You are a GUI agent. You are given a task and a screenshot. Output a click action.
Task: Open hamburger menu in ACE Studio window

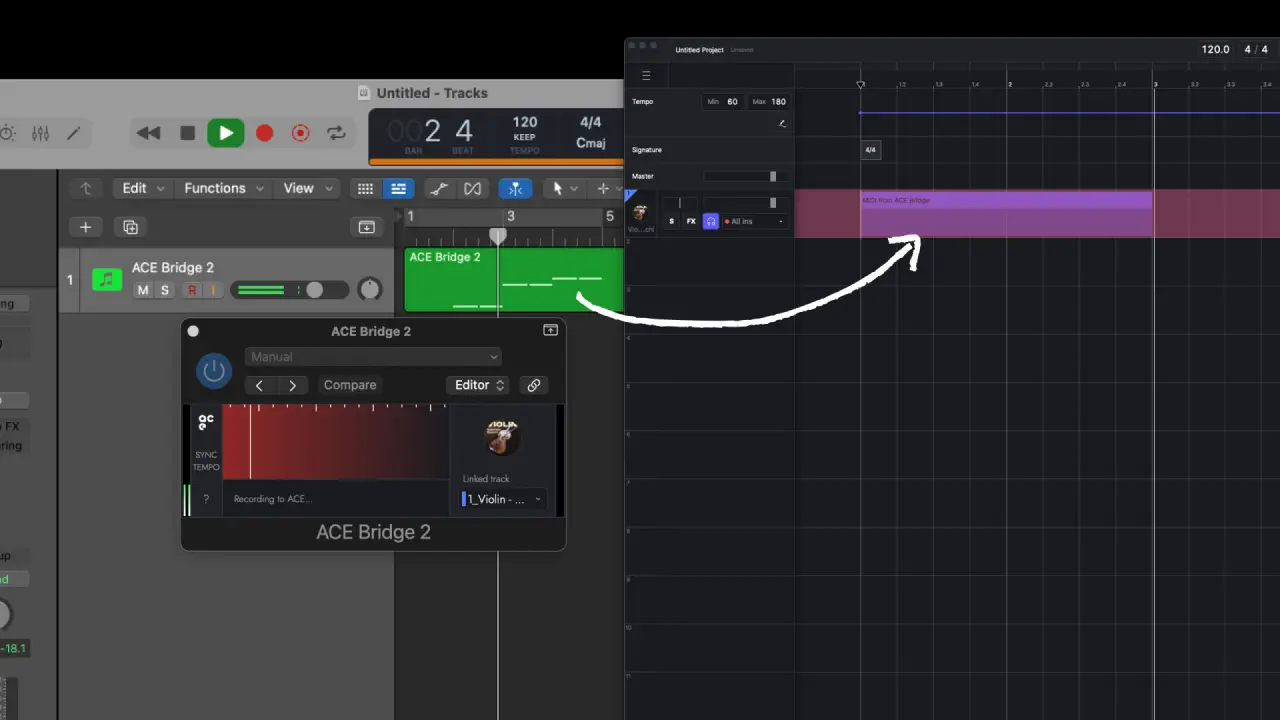coord(646,75)
